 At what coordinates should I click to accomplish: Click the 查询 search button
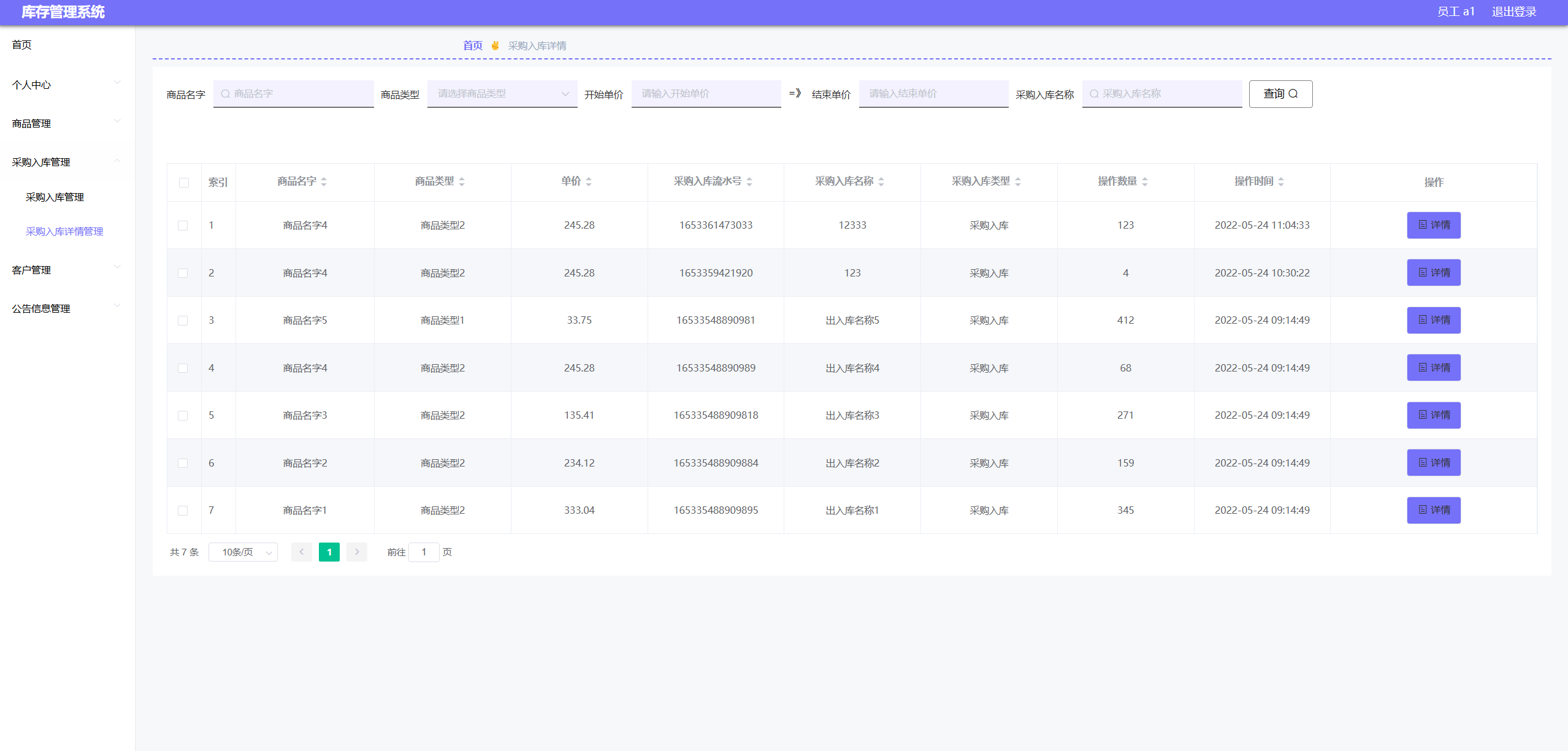[1280, 94]
